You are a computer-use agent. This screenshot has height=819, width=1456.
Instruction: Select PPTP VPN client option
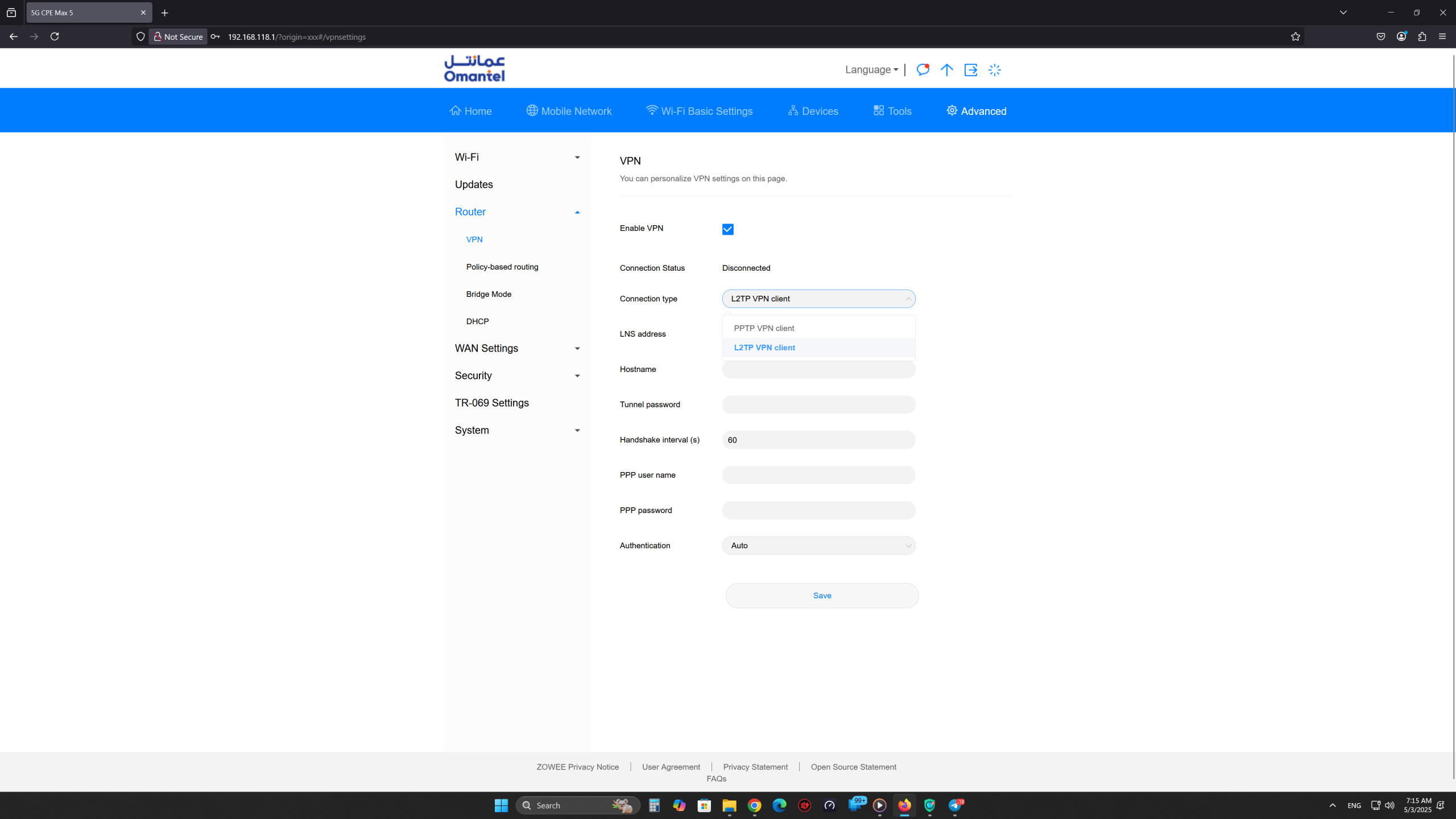pyautogui.click(x=764, y=328)
